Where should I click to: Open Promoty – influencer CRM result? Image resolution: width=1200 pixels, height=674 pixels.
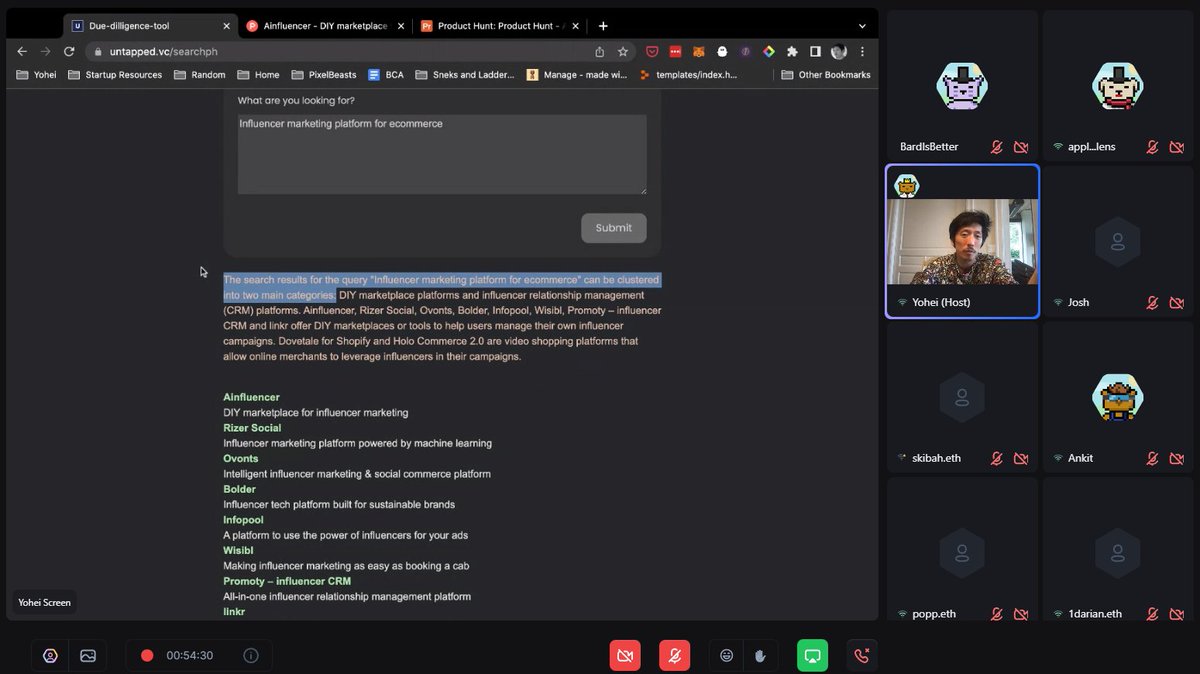pos(287,581)
